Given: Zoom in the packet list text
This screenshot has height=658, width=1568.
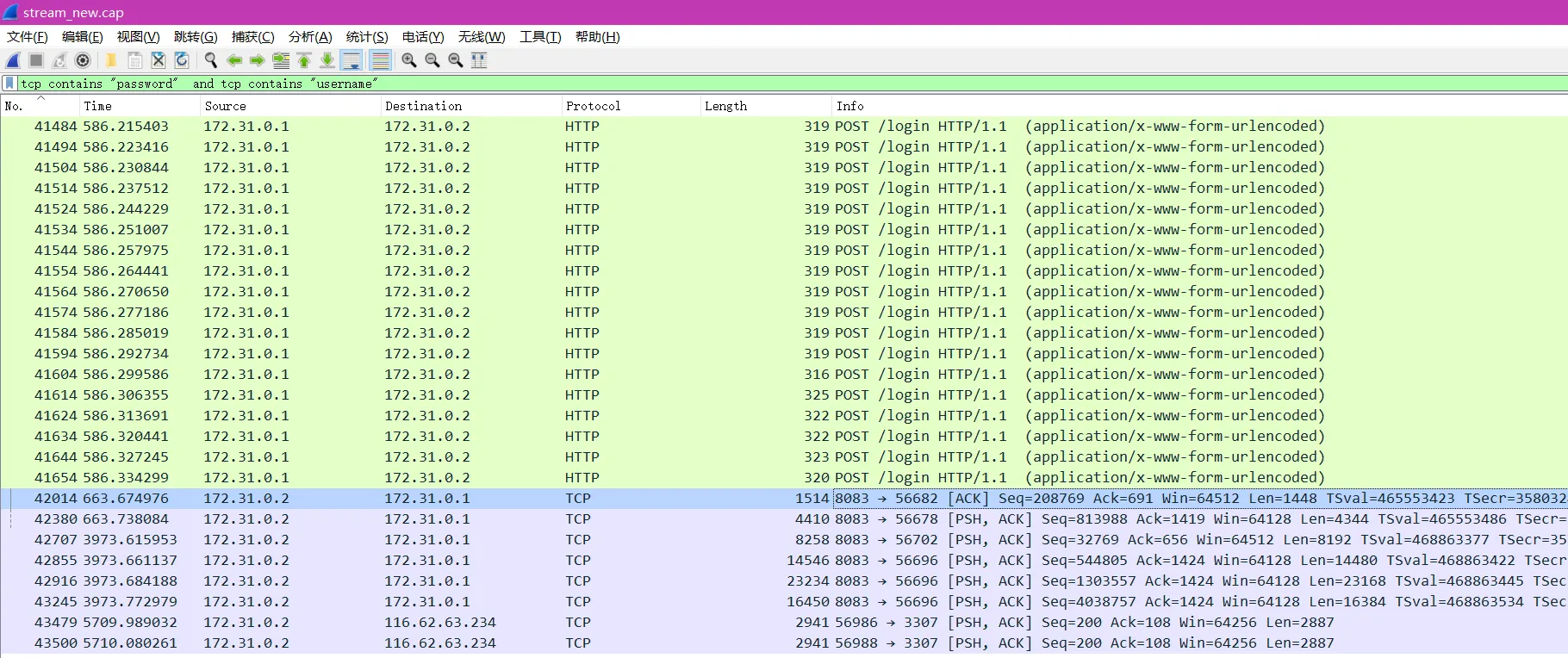Looking at the screenshot, I should click(x=409, y=60).
